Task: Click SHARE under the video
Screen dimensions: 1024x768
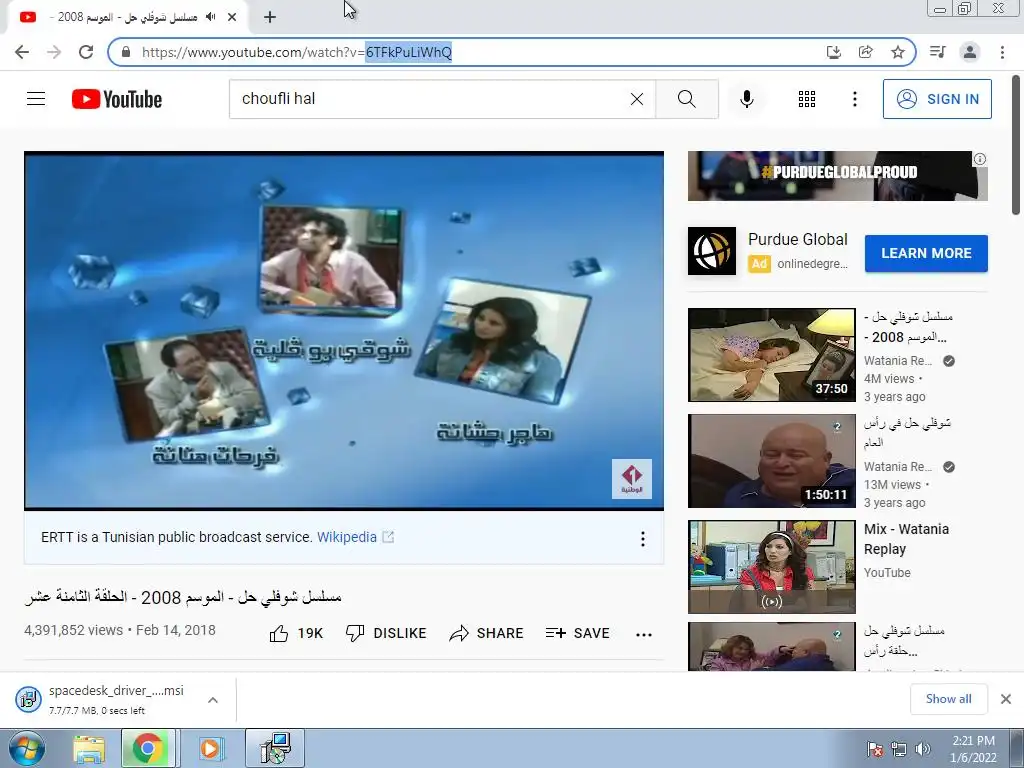Action: coord(487,633)
